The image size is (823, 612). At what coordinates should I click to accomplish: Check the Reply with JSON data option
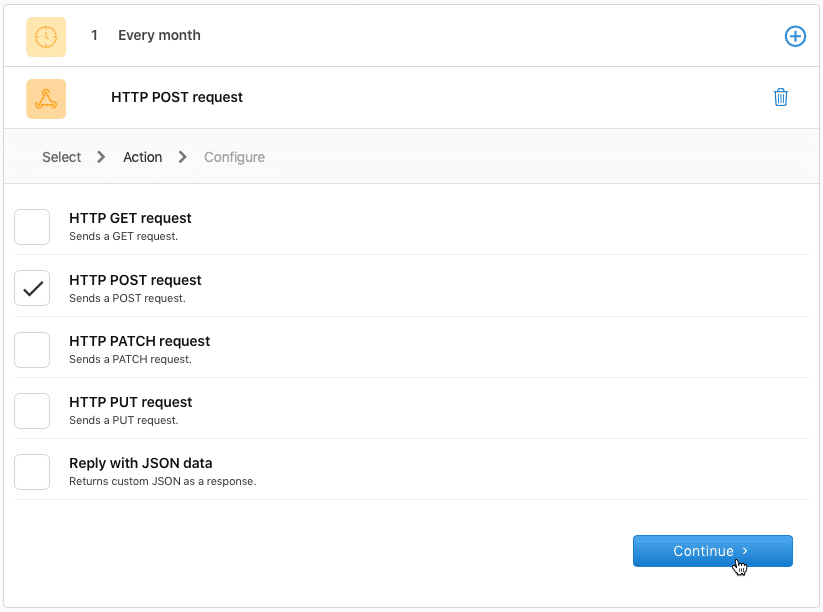click(32, 471)
